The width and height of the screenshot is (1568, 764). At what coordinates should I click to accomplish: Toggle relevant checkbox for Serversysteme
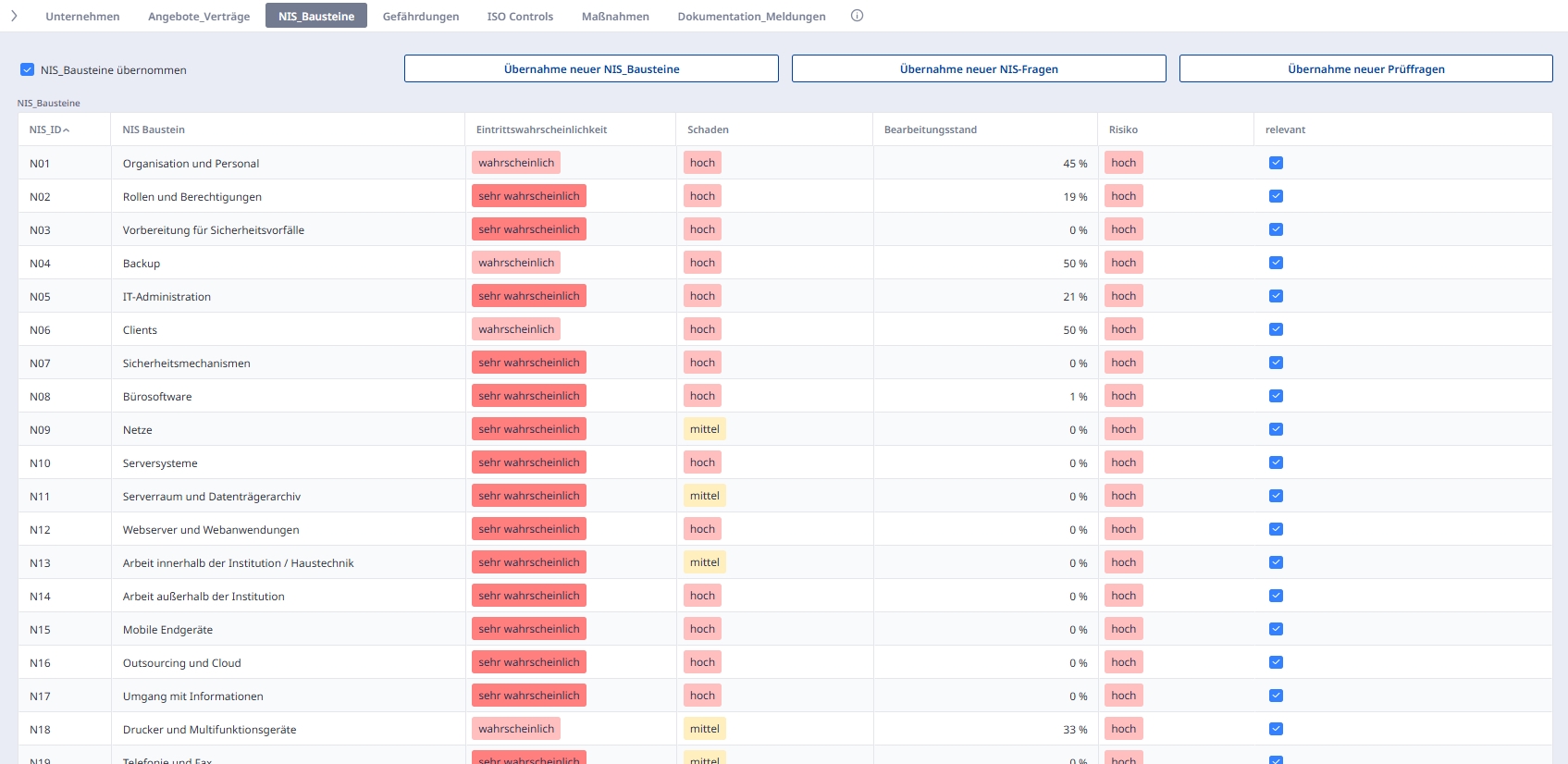(x=1276, y=462)
